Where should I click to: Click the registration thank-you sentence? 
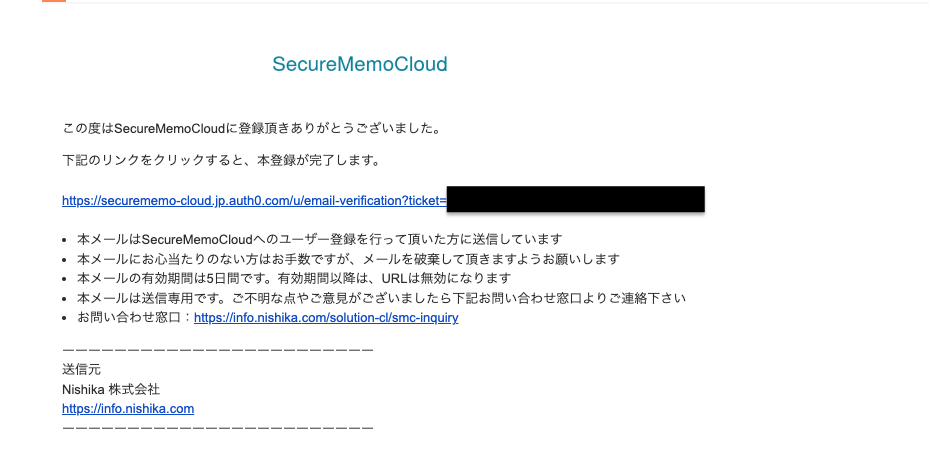click(251, 129)
